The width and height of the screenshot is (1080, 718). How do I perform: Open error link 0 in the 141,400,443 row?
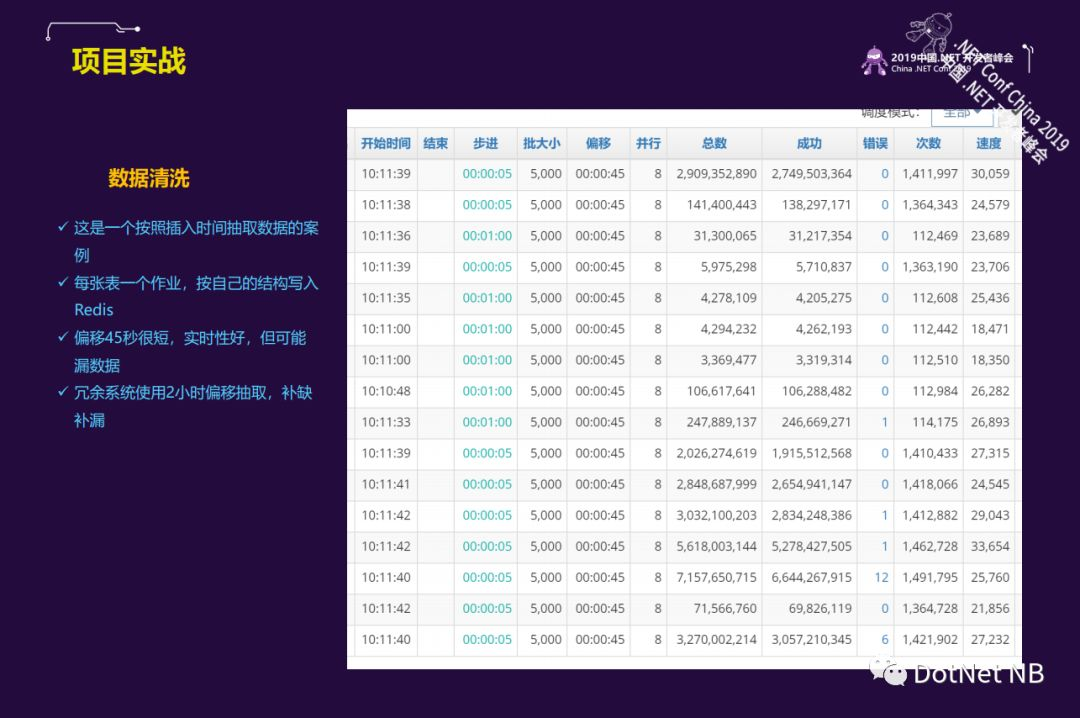[885, 205]
